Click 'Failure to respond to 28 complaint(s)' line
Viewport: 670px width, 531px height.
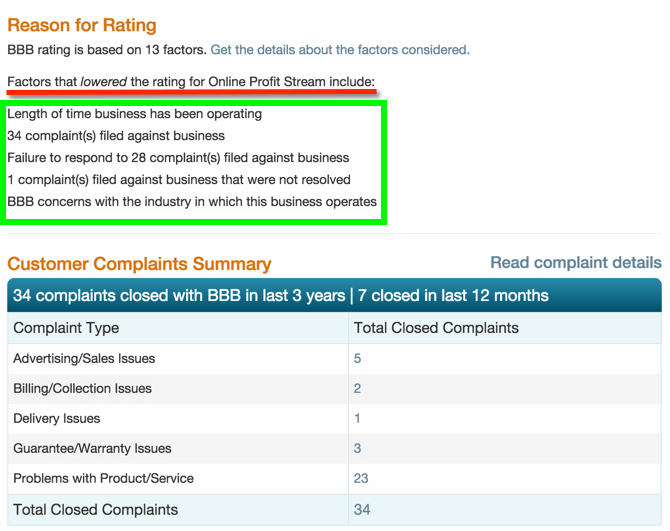coord(178,158)
